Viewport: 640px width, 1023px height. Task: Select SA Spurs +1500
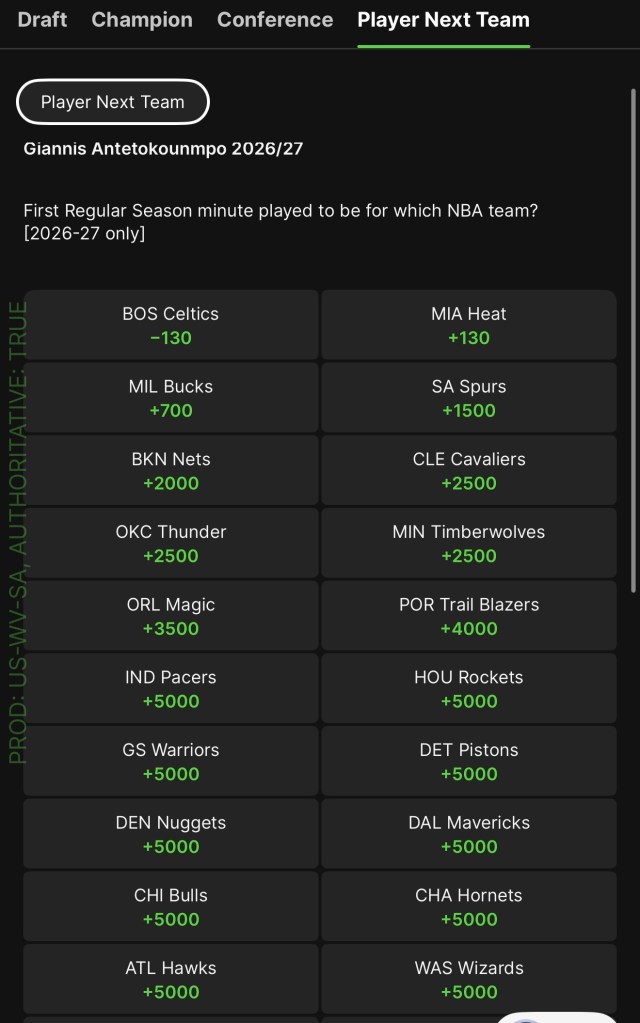pos(468,398)
